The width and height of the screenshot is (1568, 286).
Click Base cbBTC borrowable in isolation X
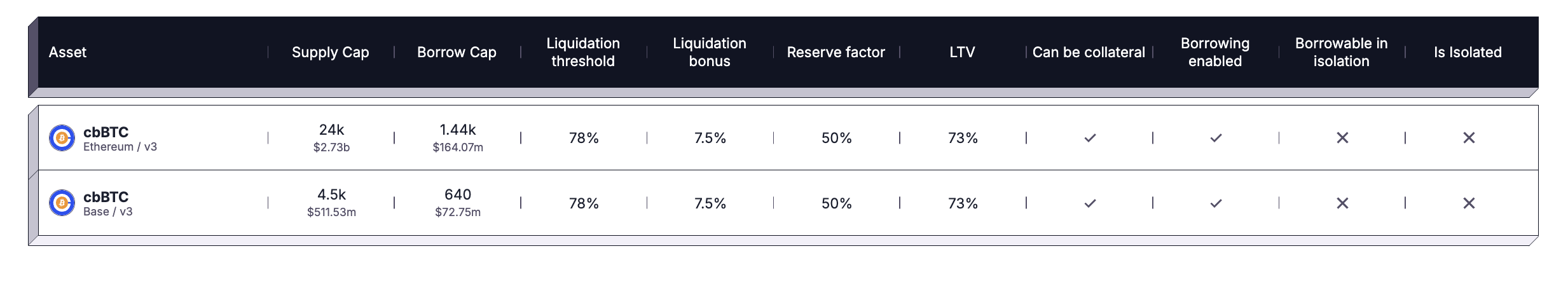(1342, 203)
